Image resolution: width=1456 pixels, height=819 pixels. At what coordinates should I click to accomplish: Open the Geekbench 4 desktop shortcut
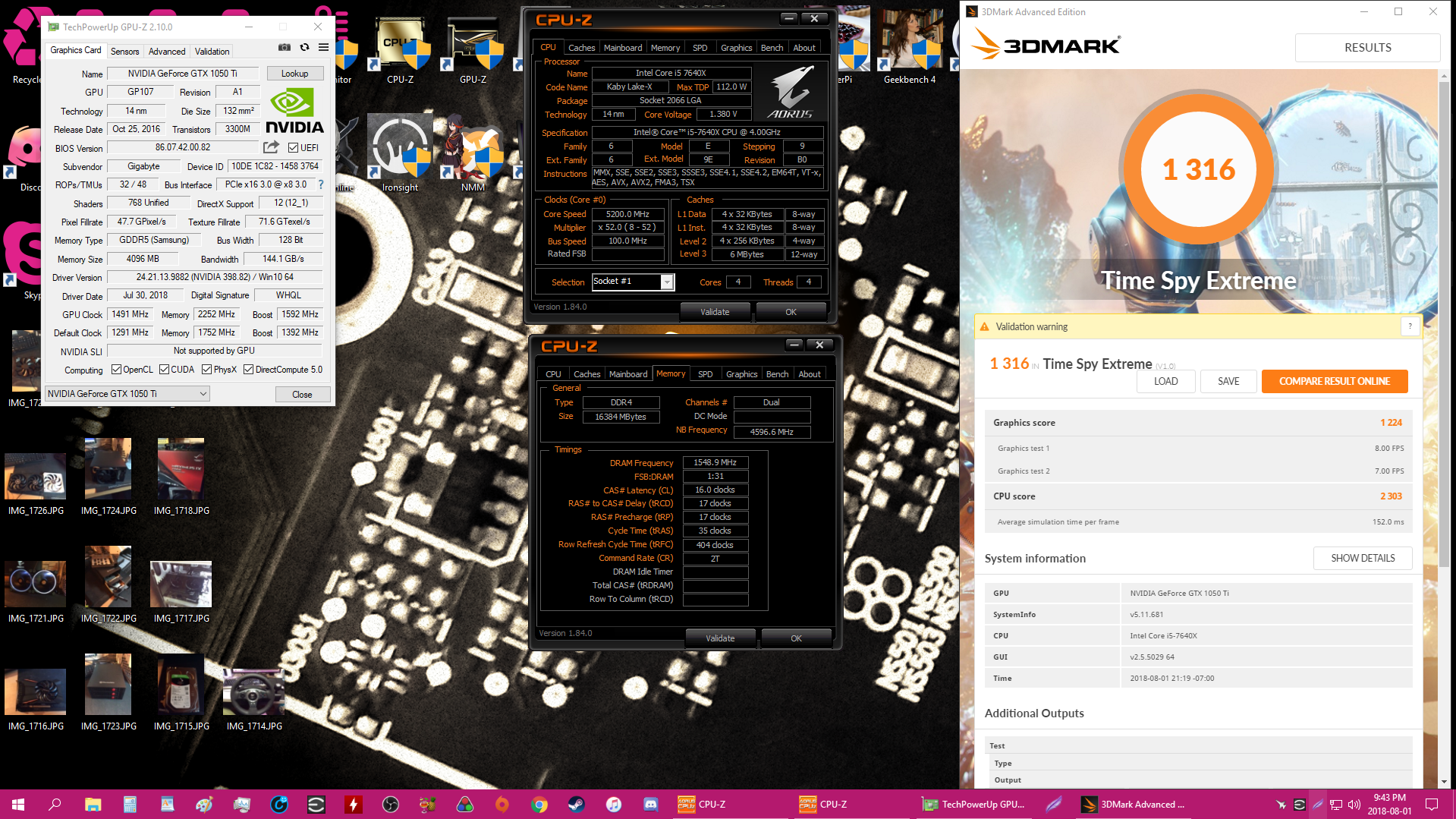[x=909, y=47]
